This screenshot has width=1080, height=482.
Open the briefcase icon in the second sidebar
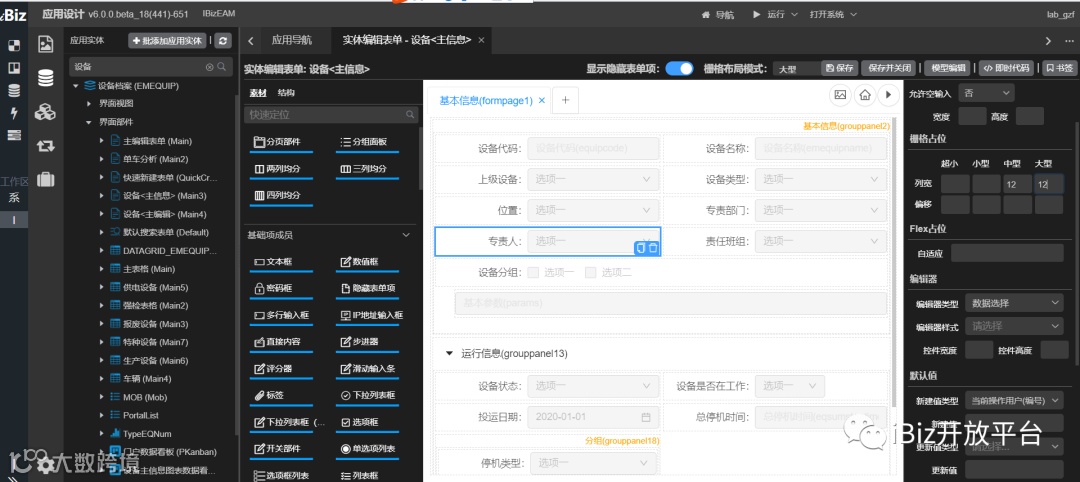tap(45, 180)
